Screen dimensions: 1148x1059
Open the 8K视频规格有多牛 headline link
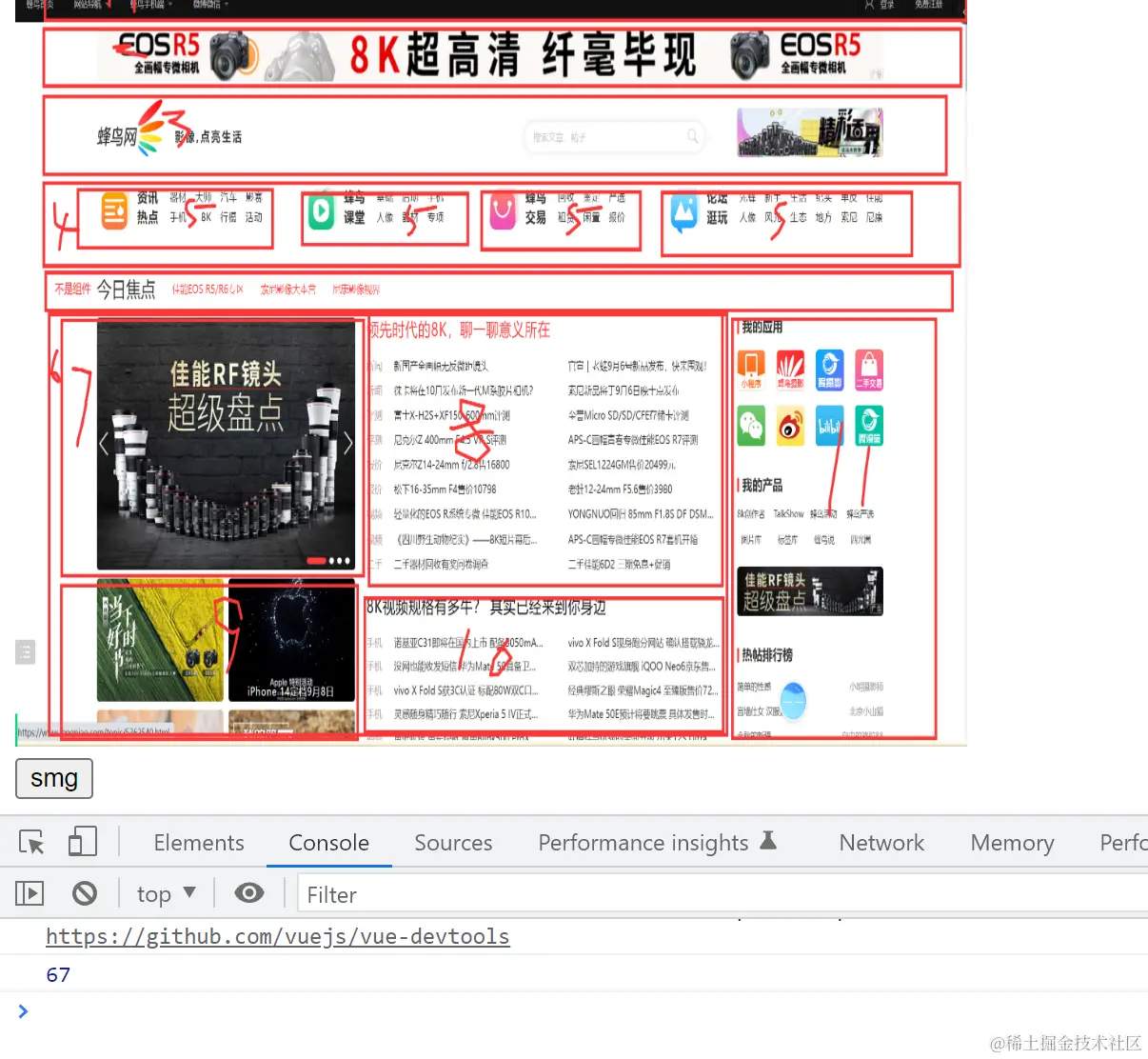(486, 608)
